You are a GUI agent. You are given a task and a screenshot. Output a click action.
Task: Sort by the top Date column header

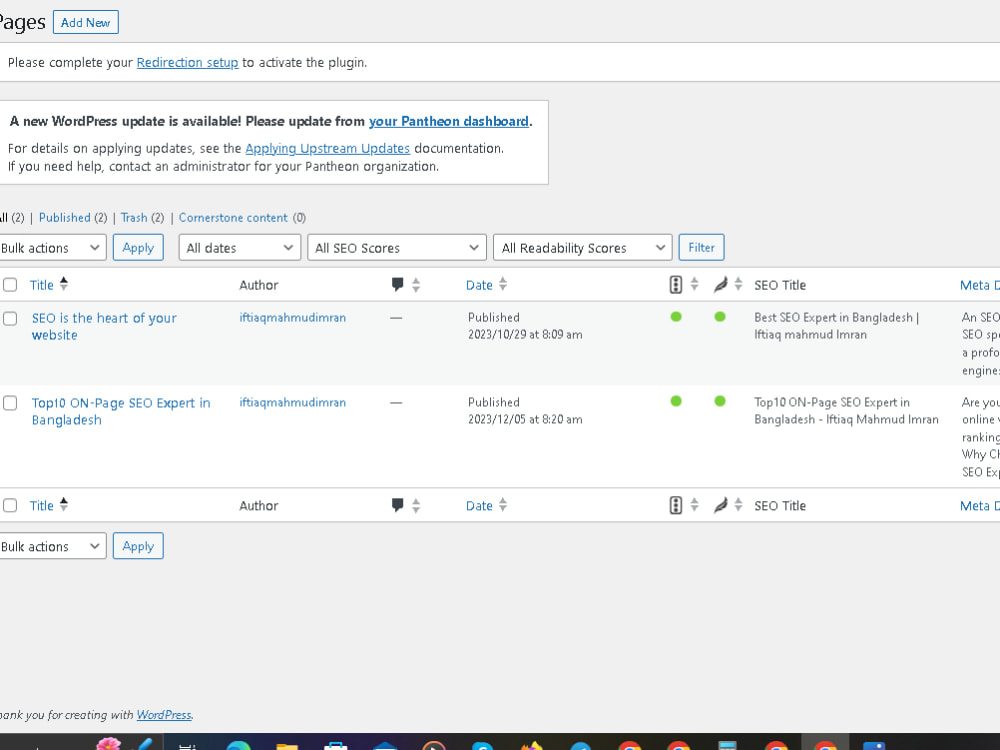point(479,285)
